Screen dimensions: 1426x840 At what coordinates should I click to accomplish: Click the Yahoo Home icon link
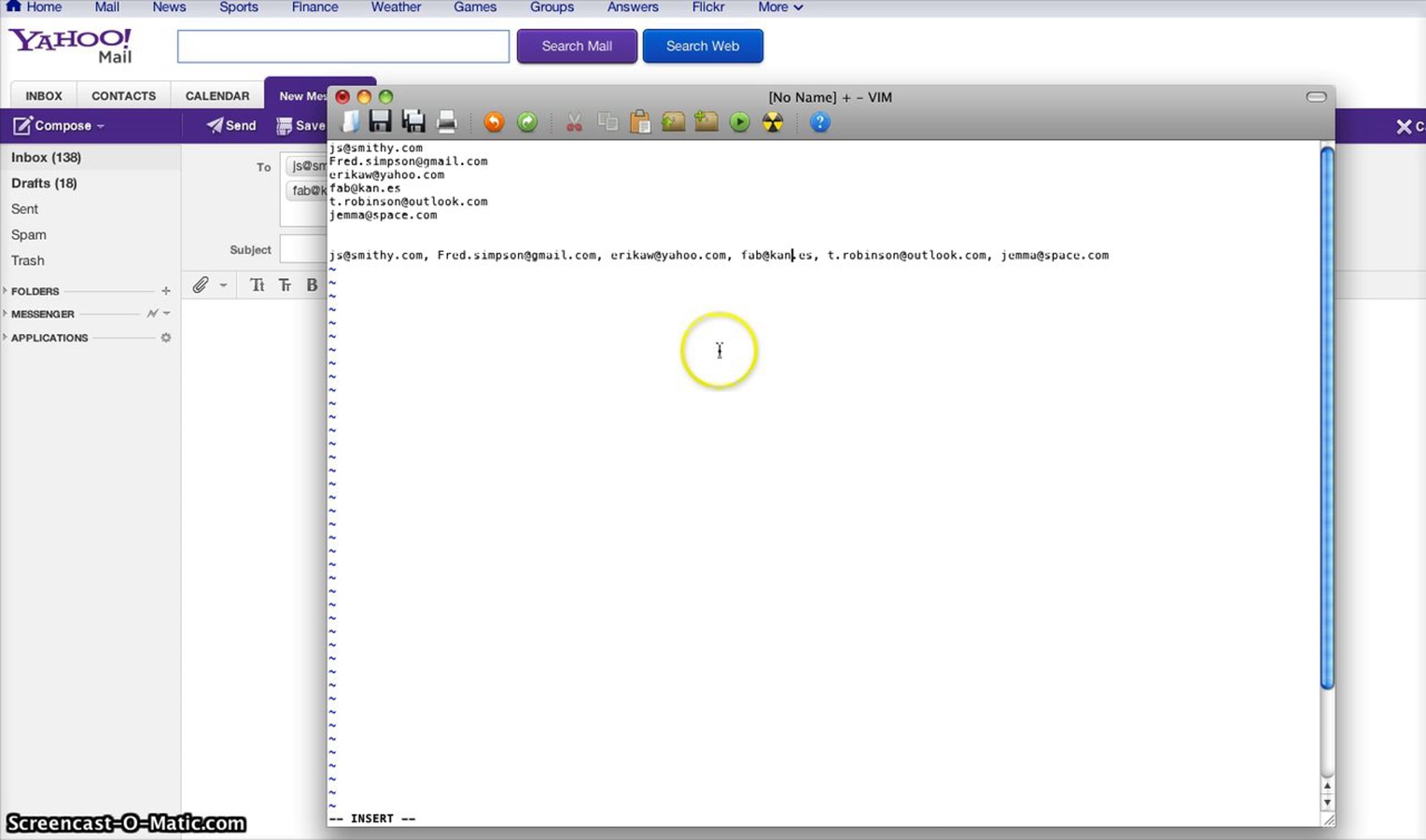tap(14, 7)
